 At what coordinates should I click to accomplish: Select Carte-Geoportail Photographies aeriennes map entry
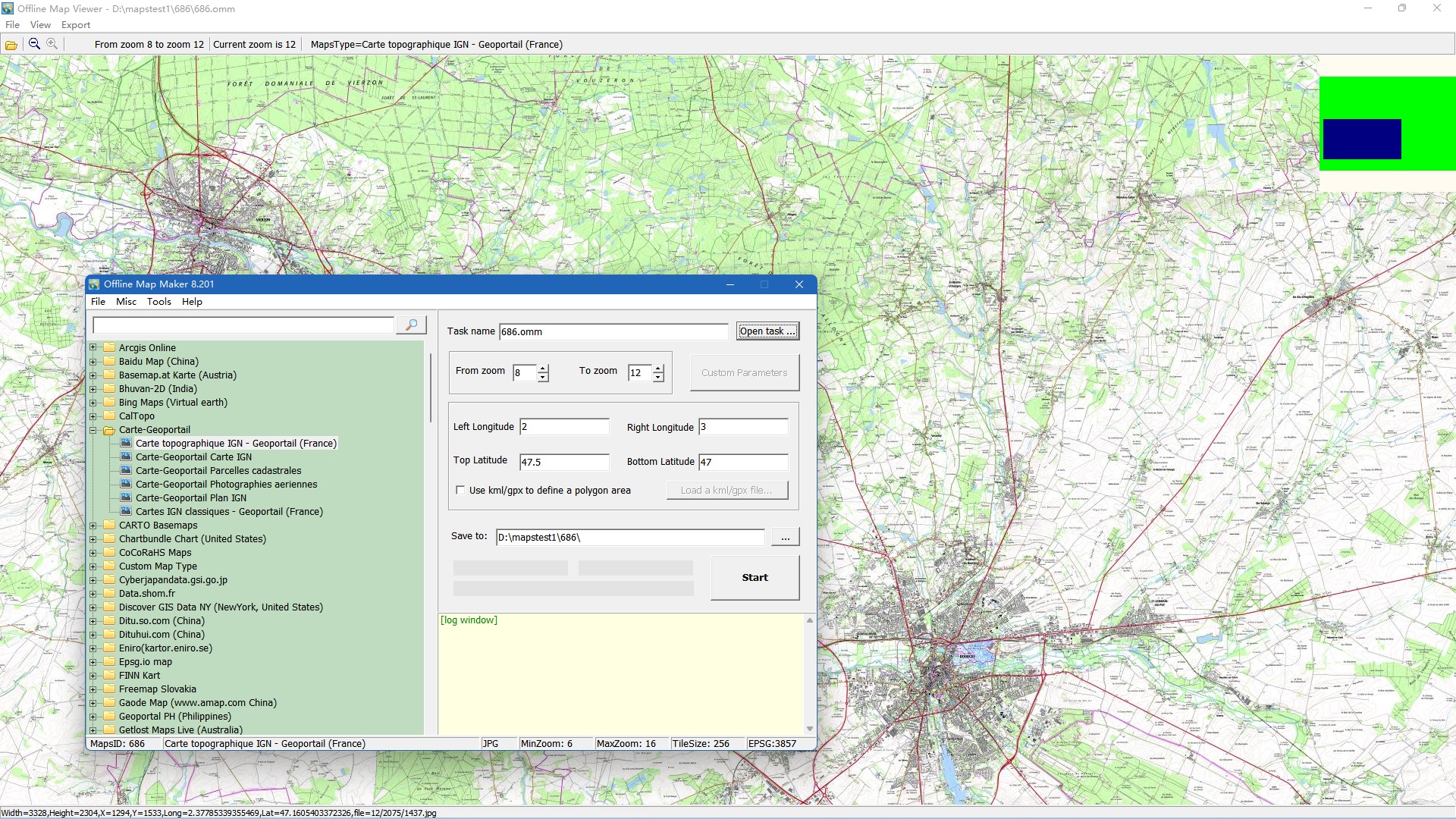(226, 485)
